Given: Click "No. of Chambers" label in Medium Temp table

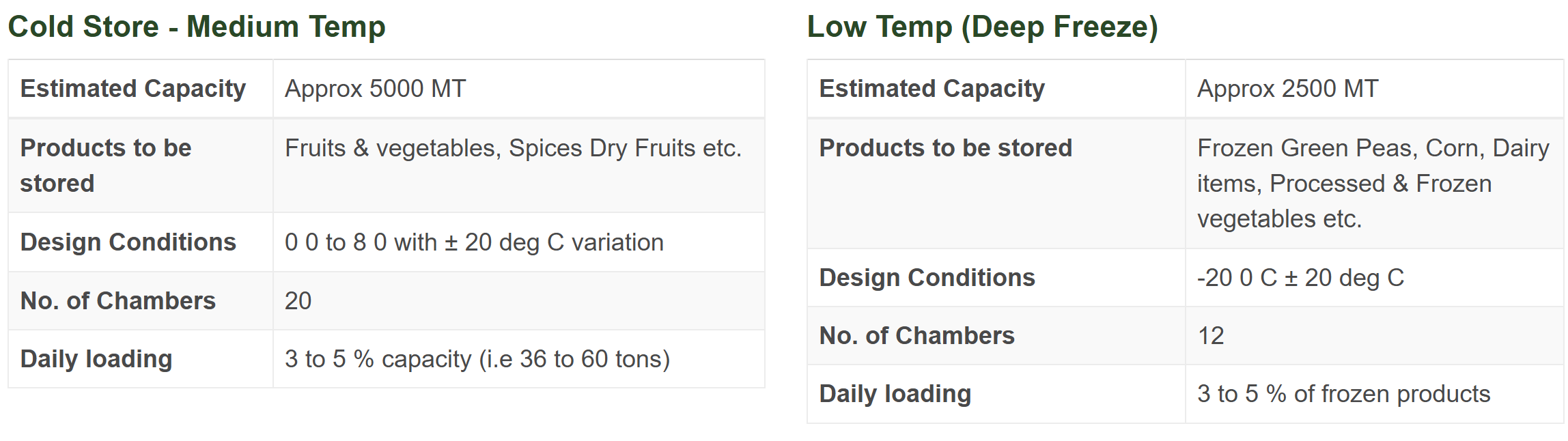Looking at the screenshot, I should (x=118, y=301).
